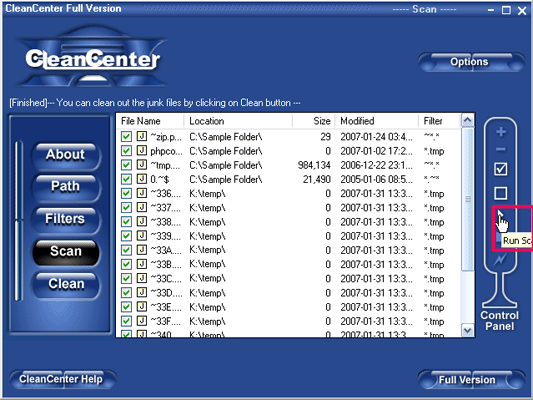Click the size value 21,490
533x400 pixels.
(x=316, y=179)
